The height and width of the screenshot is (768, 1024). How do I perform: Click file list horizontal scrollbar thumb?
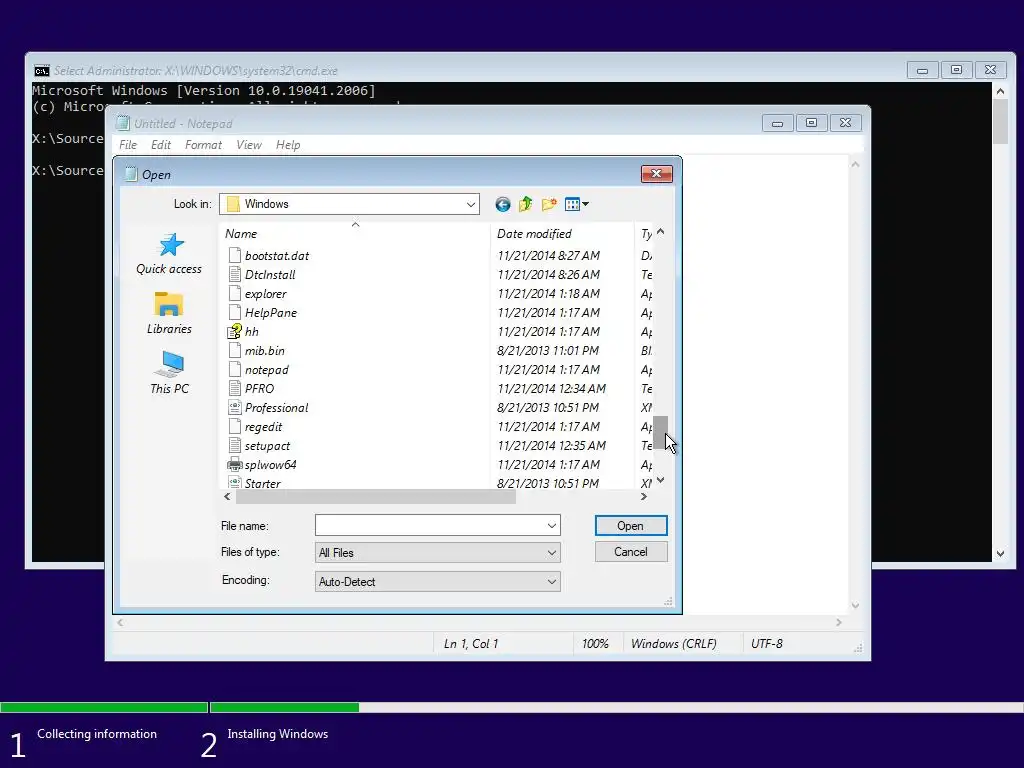click(x=376, y=496)
